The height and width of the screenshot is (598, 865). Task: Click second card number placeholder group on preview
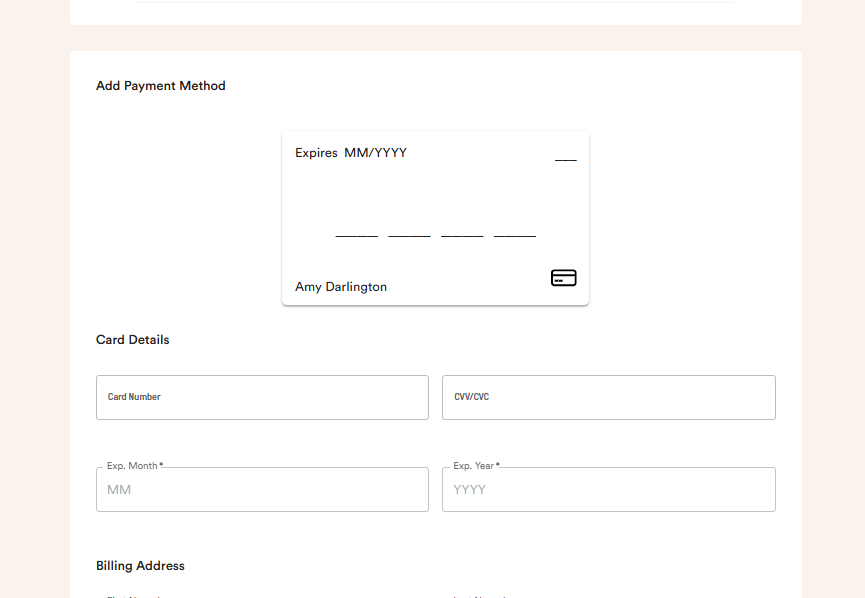409,235
